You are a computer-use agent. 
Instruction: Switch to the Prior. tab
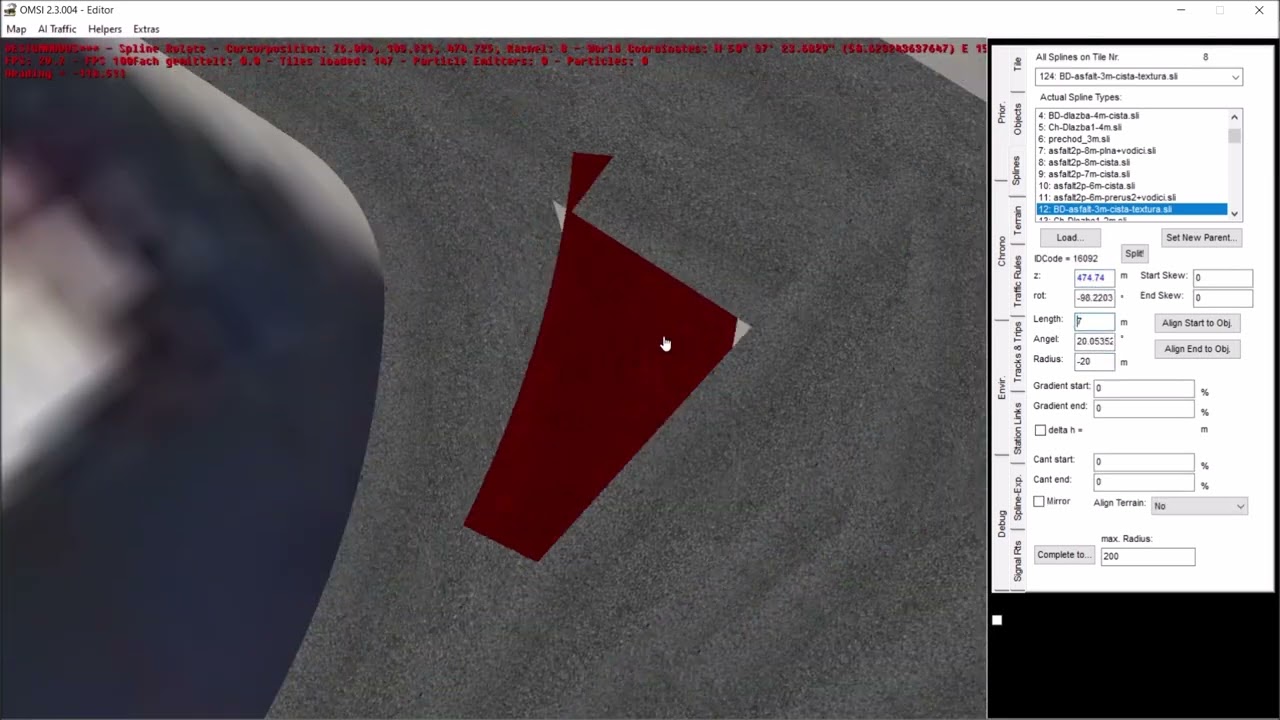(1002, 112)
